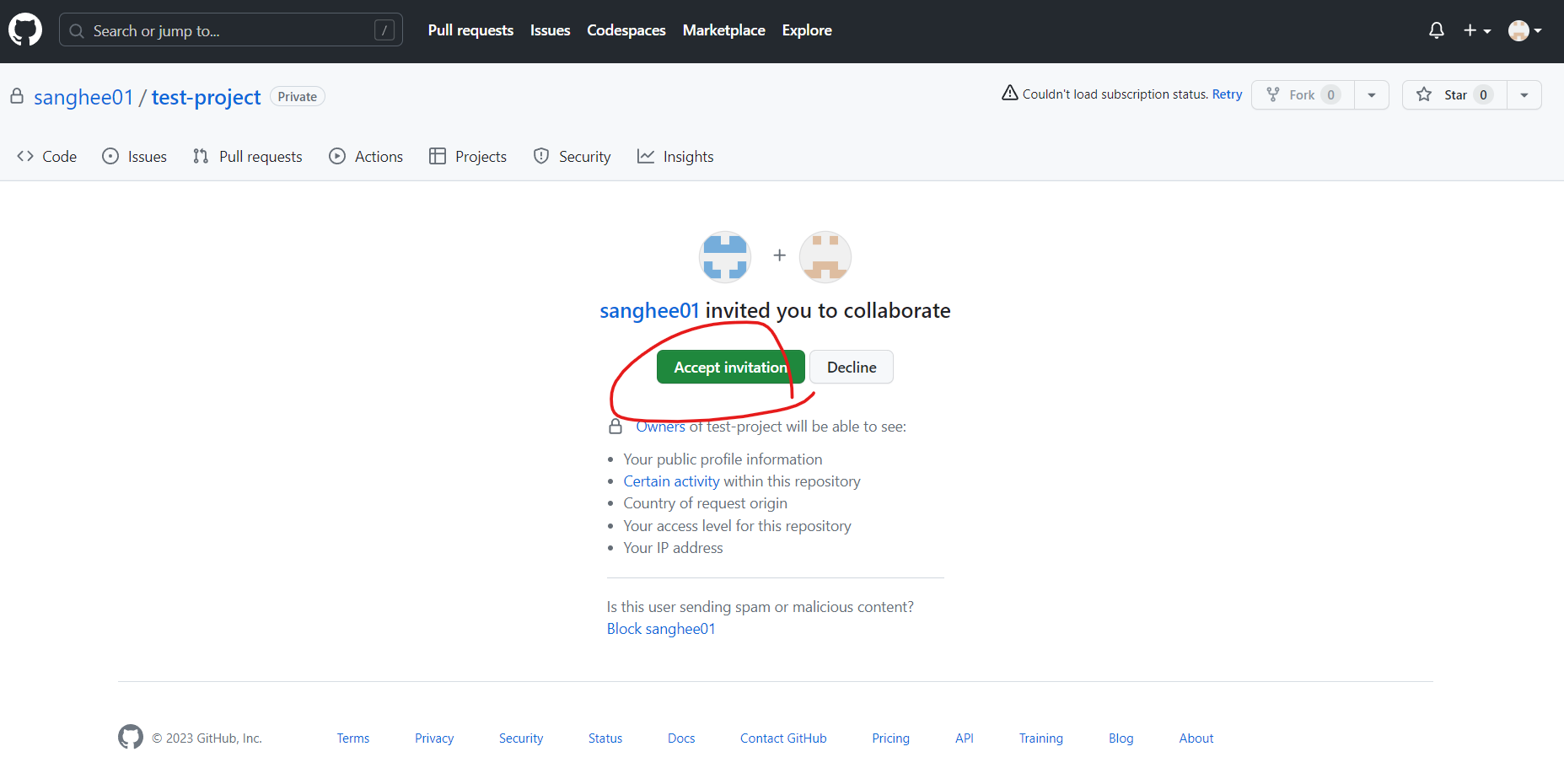Open Codespaces in top navigation
Image resolution: width=1564 pixels, height=784 pixels.
point(626,30)
